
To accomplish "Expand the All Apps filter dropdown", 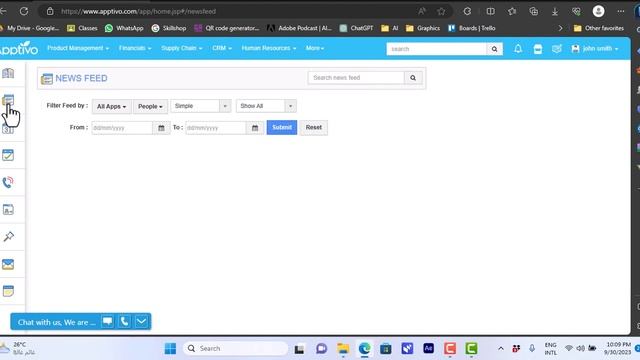I will click(111, 107).
